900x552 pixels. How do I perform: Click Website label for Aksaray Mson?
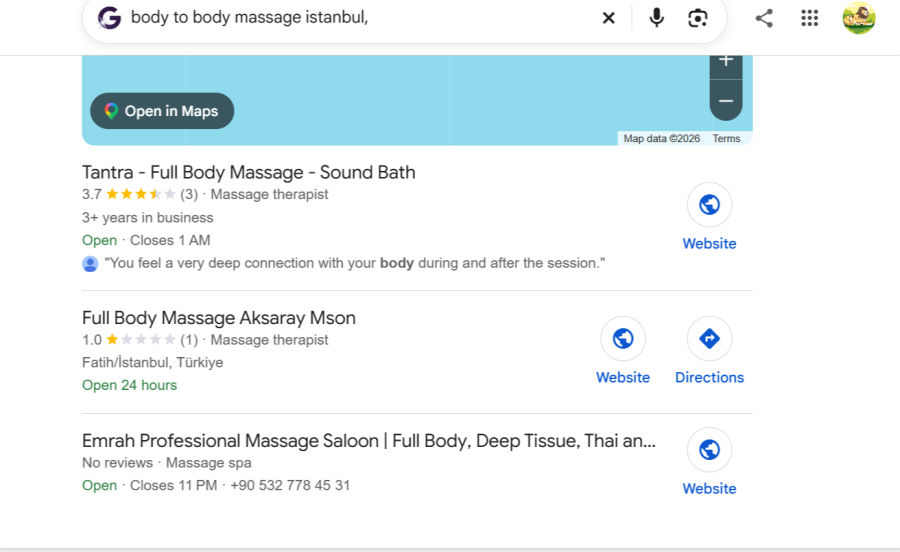coord(623,378)
